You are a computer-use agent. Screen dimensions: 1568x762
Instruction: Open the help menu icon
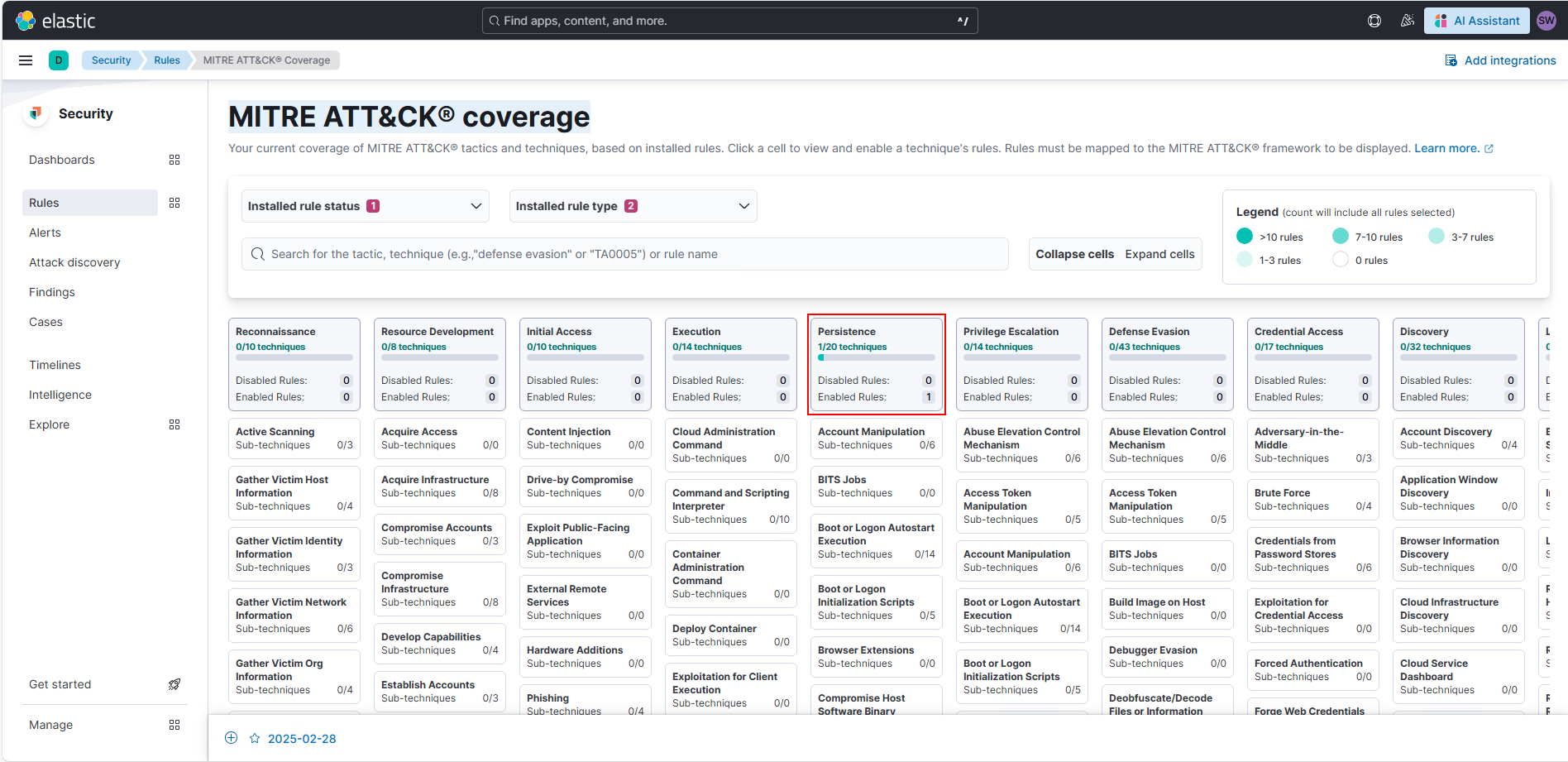1374,21
